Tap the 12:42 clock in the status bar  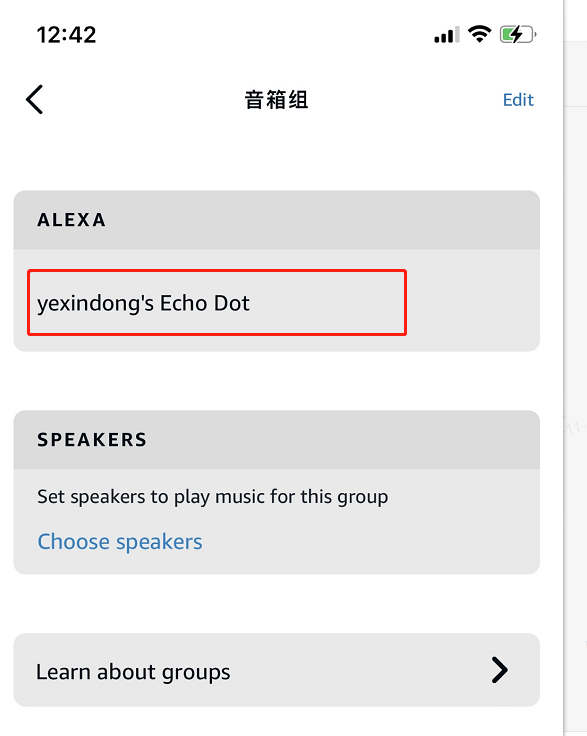point(66,35)
